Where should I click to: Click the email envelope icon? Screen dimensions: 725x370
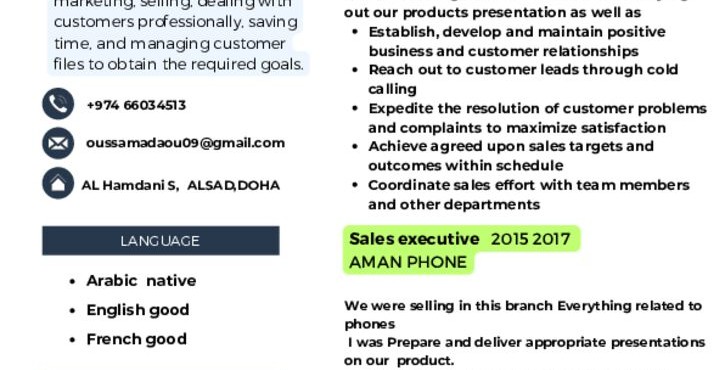[58, 143]
